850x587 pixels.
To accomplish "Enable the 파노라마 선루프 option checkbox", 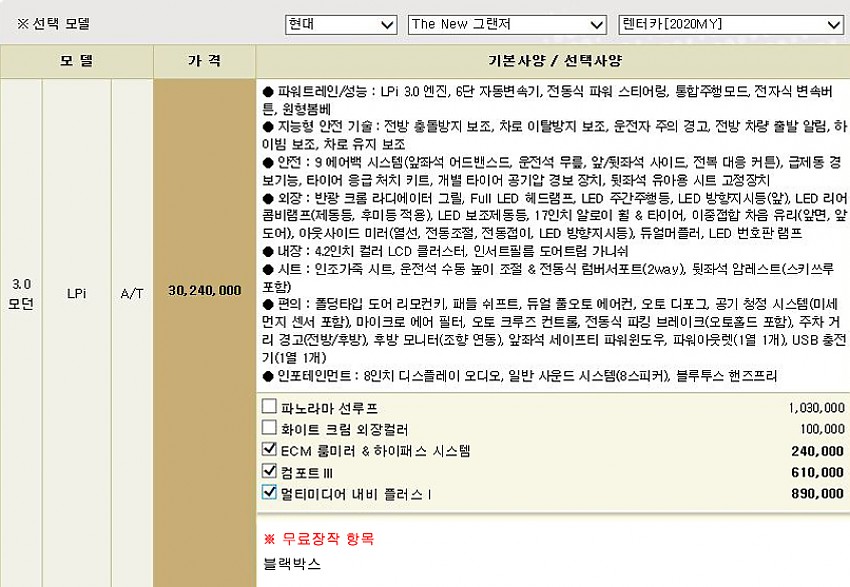I will pyautogui.click(x=269, y=407).
